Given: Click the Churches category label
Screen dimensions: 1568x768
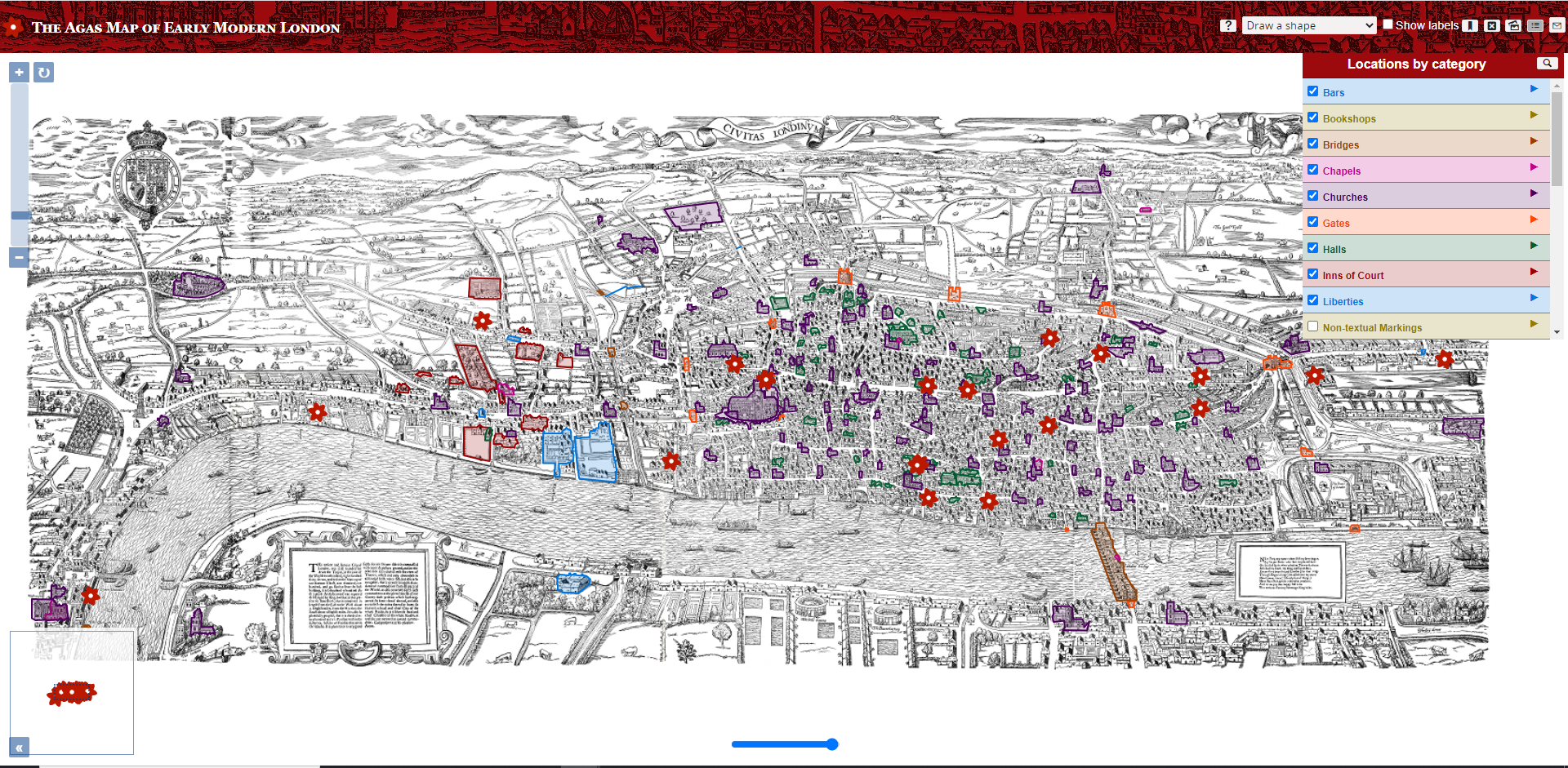Looking at the screenshot, I should click(1345, 198).
